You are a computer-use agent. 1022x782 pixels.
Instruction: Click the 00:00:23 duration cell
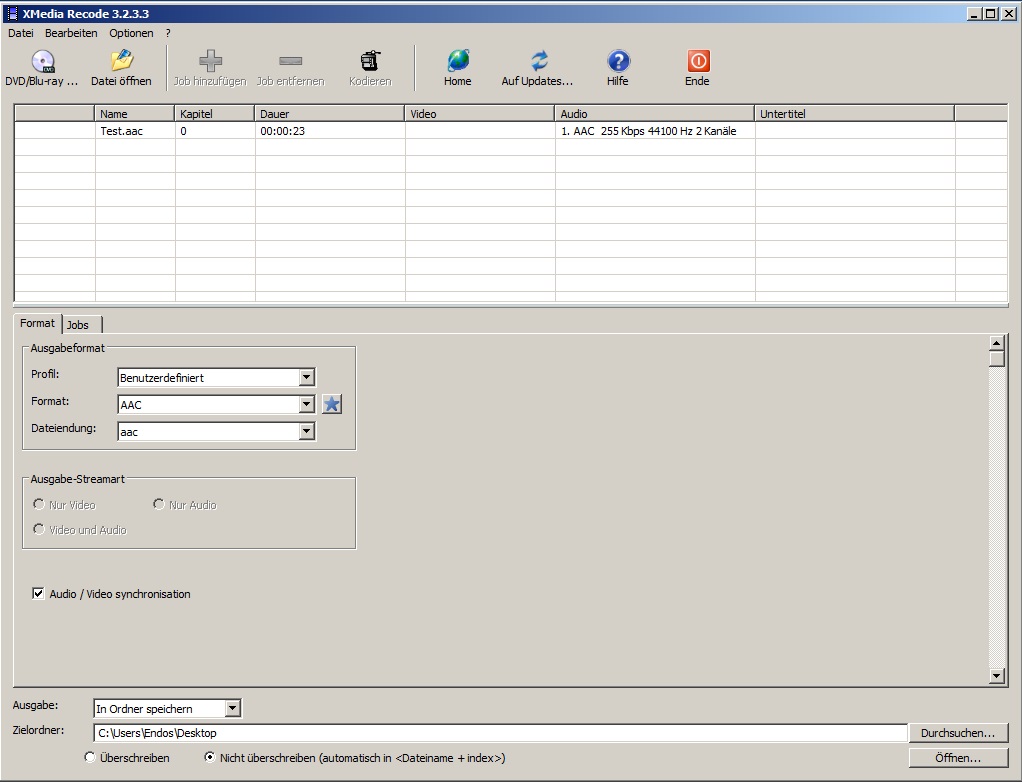[330, 131]
